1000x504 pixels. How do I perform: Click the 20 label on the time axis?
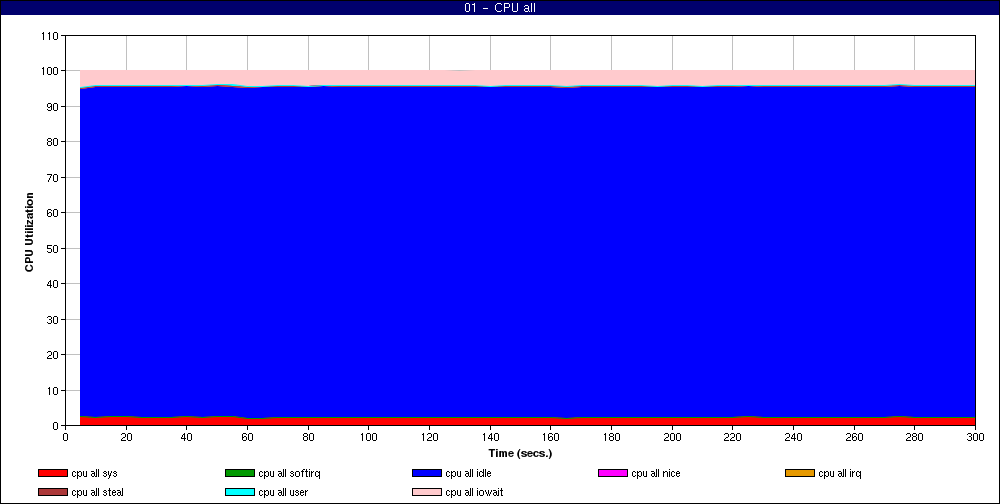coord(126,437)
